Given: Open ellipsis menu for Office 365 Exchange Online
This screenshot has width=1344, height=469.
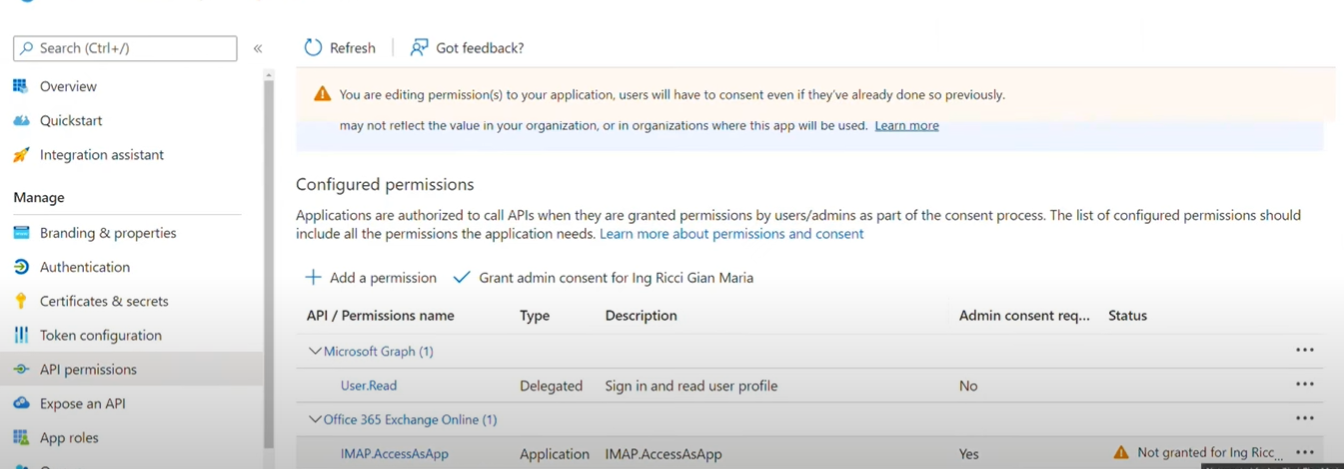Looking at the screenshot, I should 1305,418.
